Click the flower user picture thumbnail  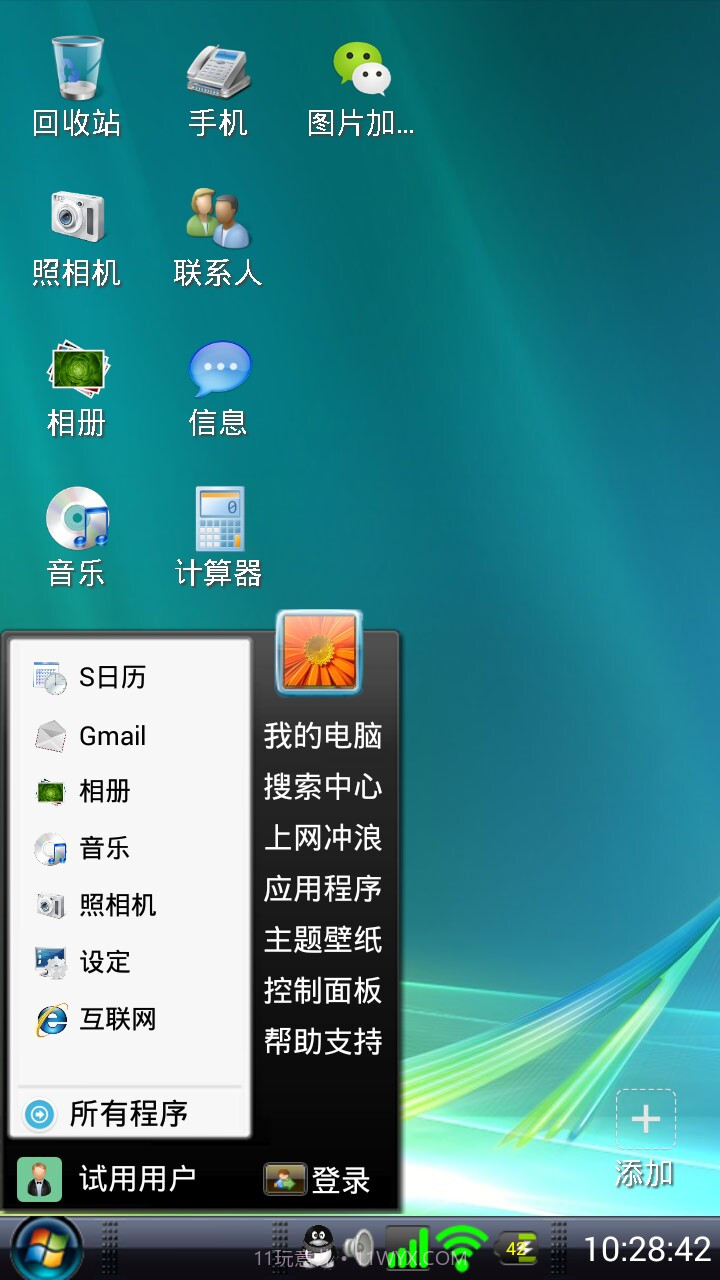[320, 652]
